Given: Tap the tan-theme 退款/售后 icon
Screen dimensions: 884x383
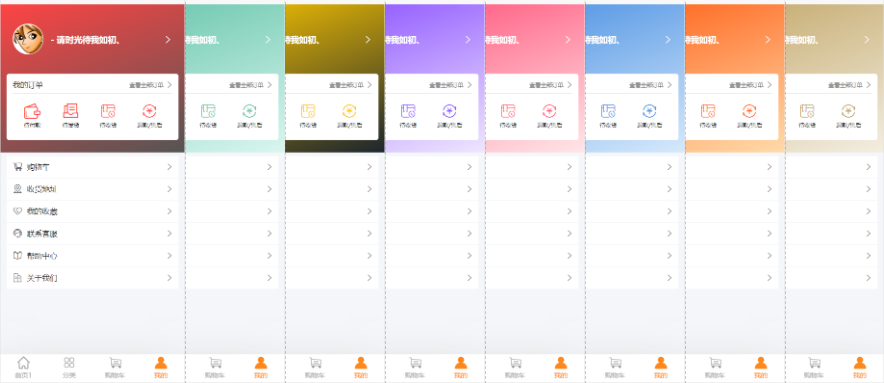Looking at the screenshot, I should 848,111.
